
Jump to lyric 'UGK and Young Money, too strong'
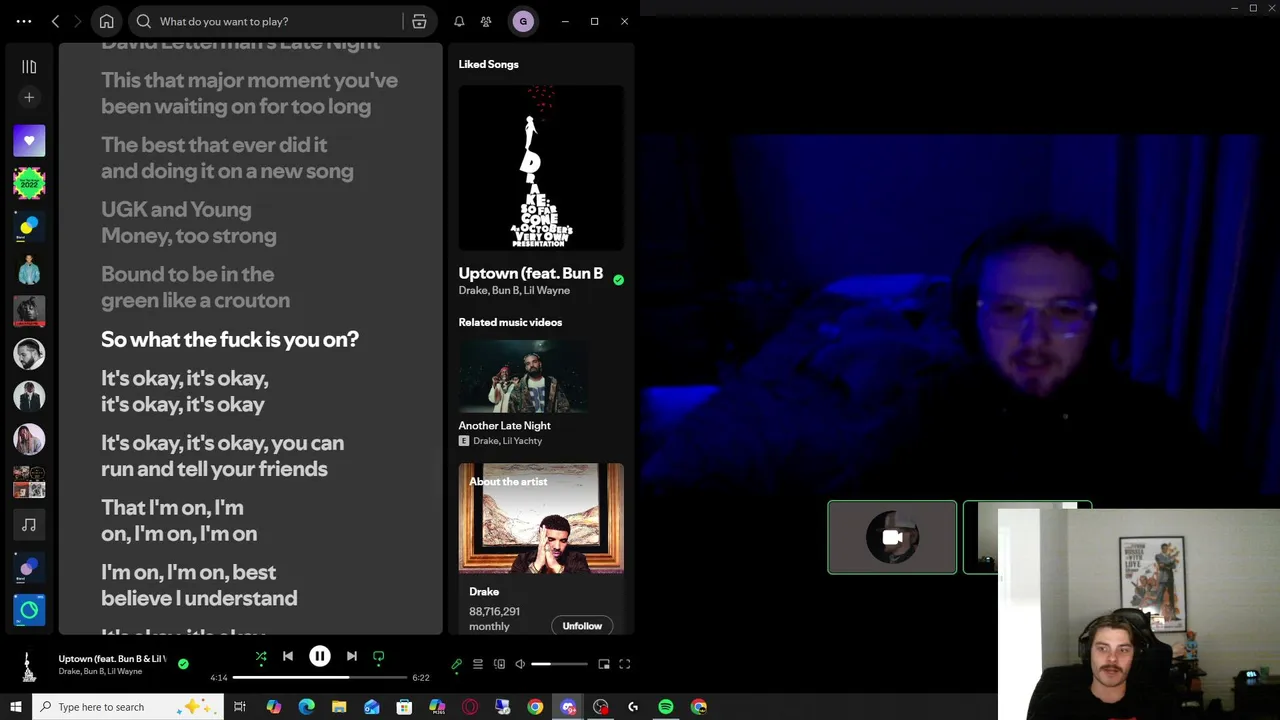tap(189, 222)
